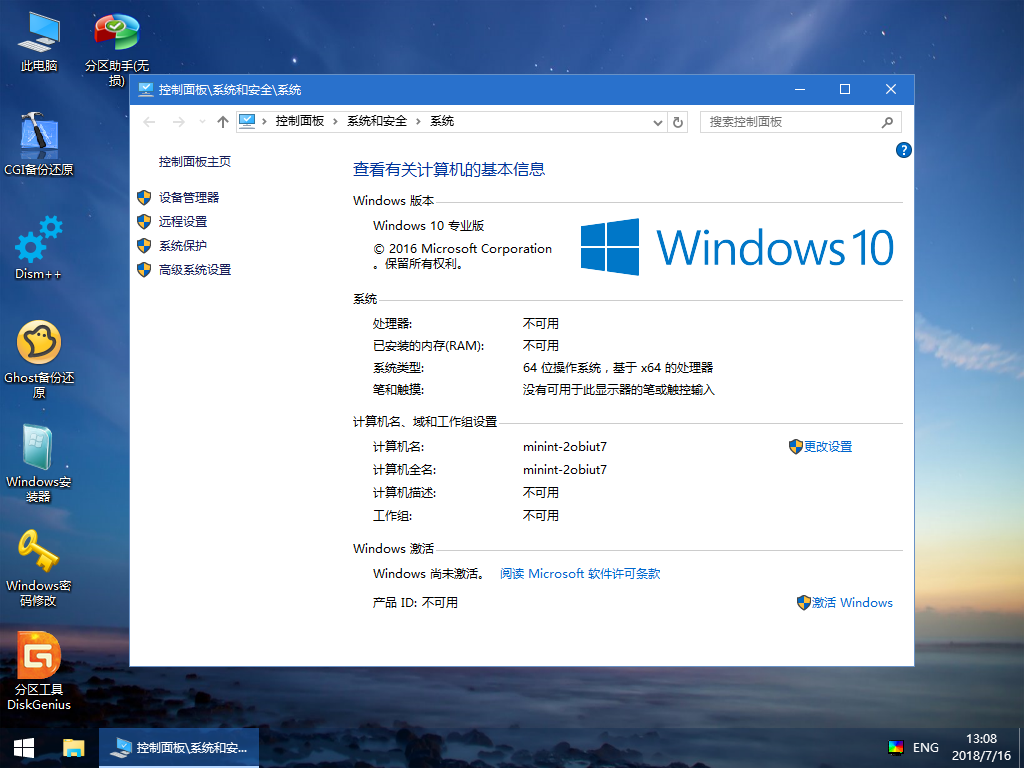Viewport: 1024px width, 768px height.
Task: Open 高级系统设置 link
Action: (195, 270)
